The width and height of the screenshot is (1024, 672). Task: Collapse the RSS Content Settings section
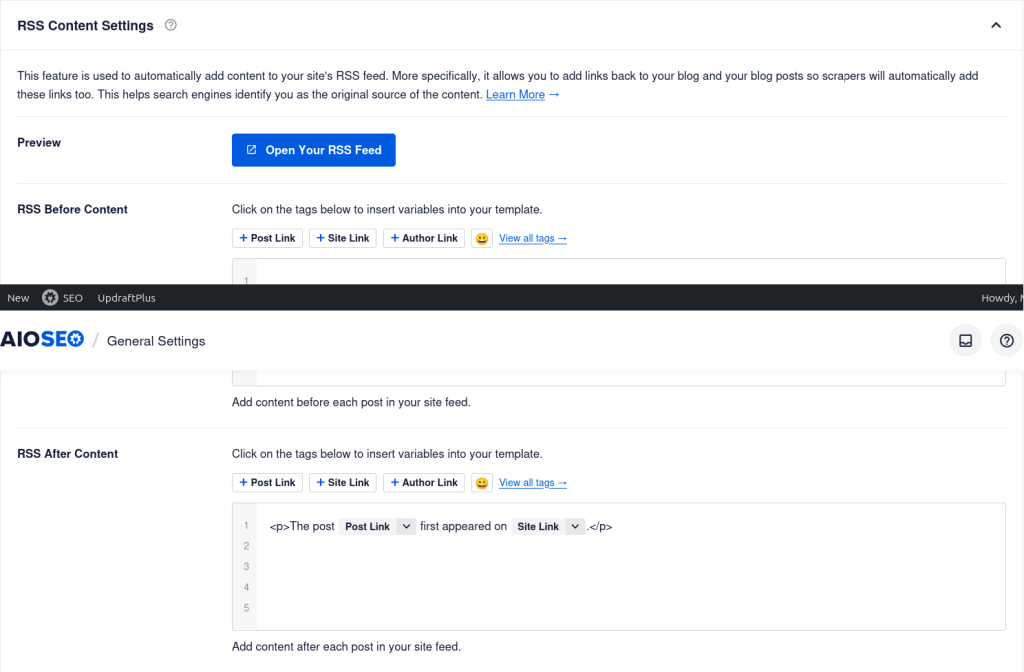(x=995, y=25)
